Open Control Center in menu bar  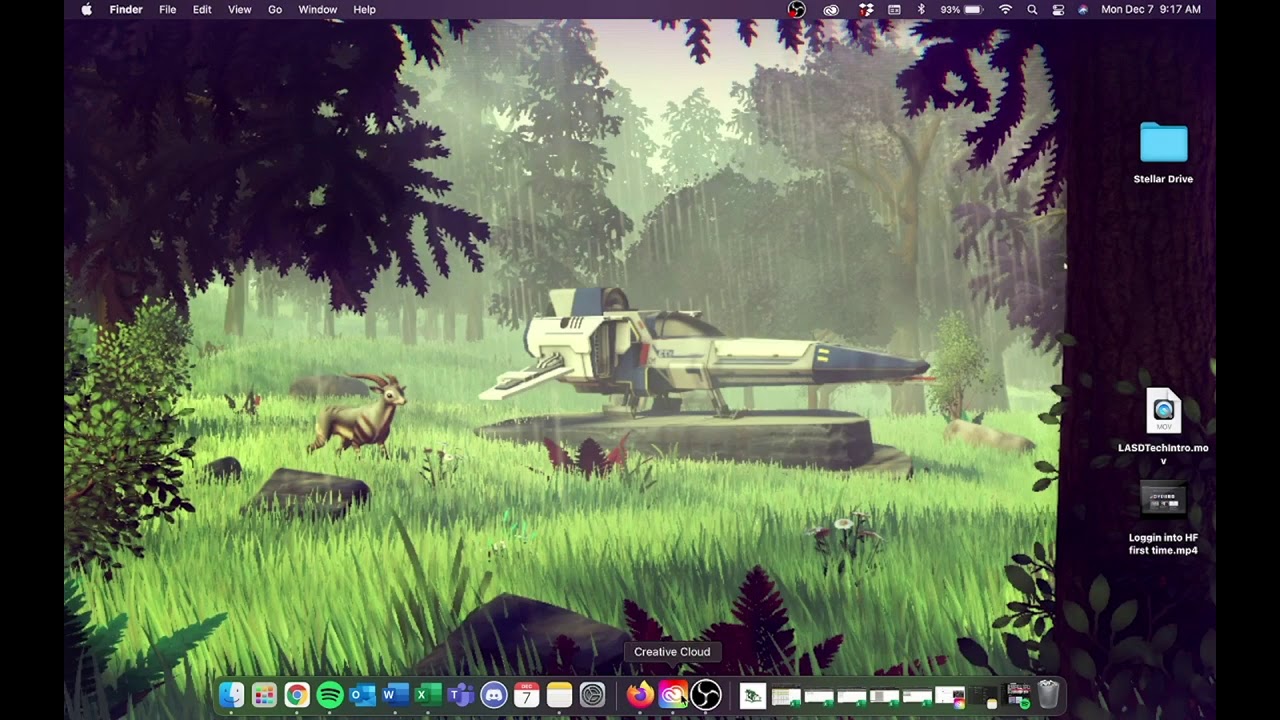1058,9
